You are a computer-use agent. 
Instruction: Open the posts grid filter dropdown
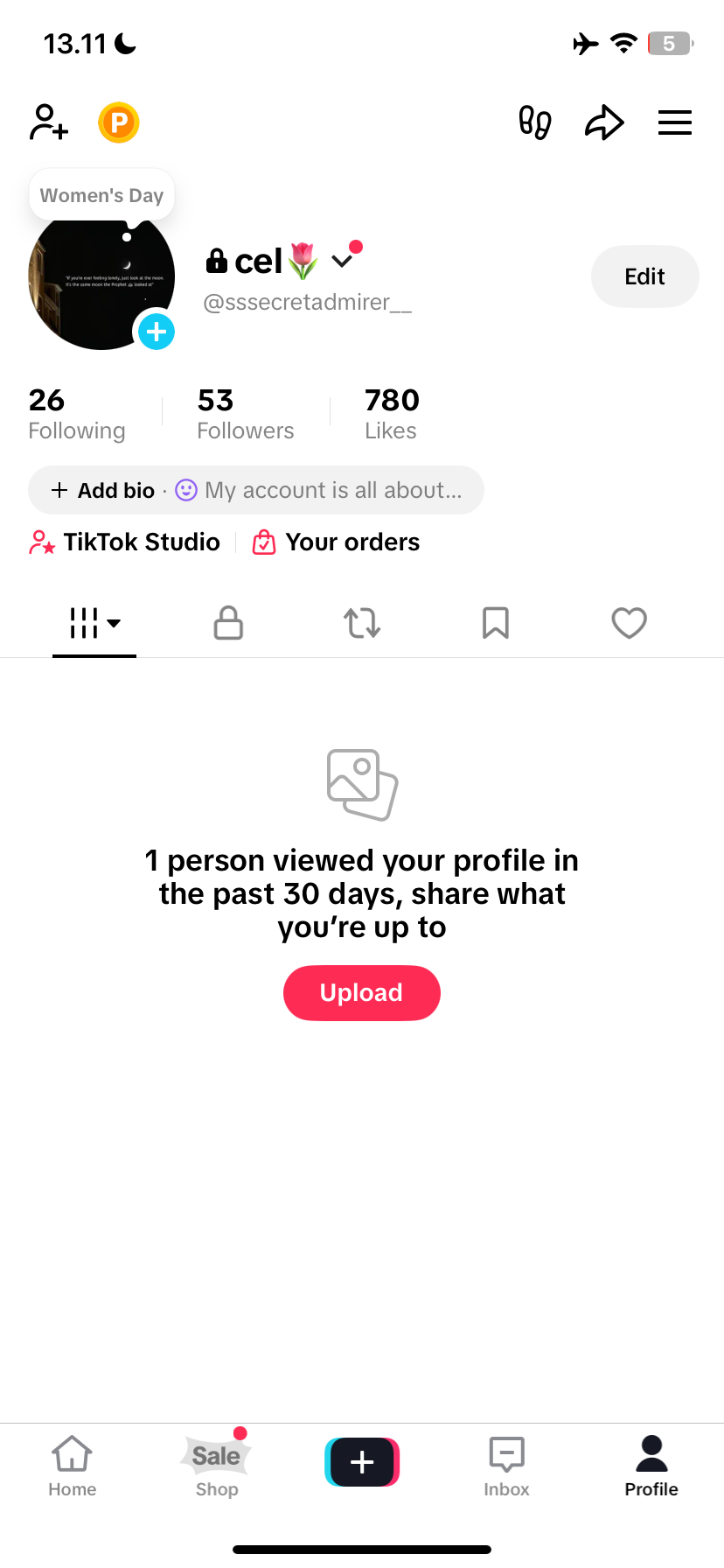point(94,623)
